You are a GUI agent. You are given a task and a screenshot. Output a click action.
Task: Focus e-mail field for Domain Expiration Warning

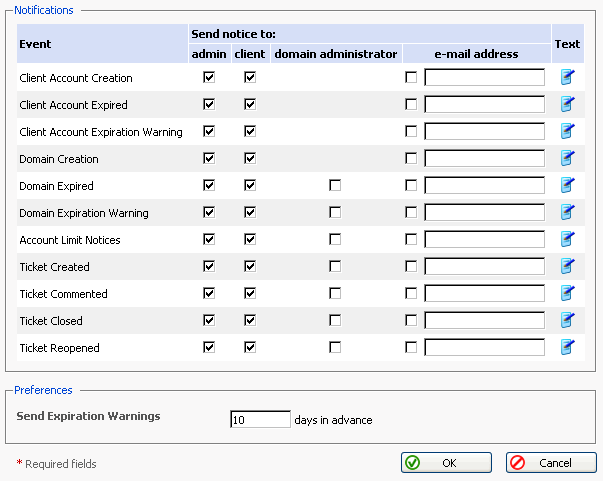coord(485,212)
